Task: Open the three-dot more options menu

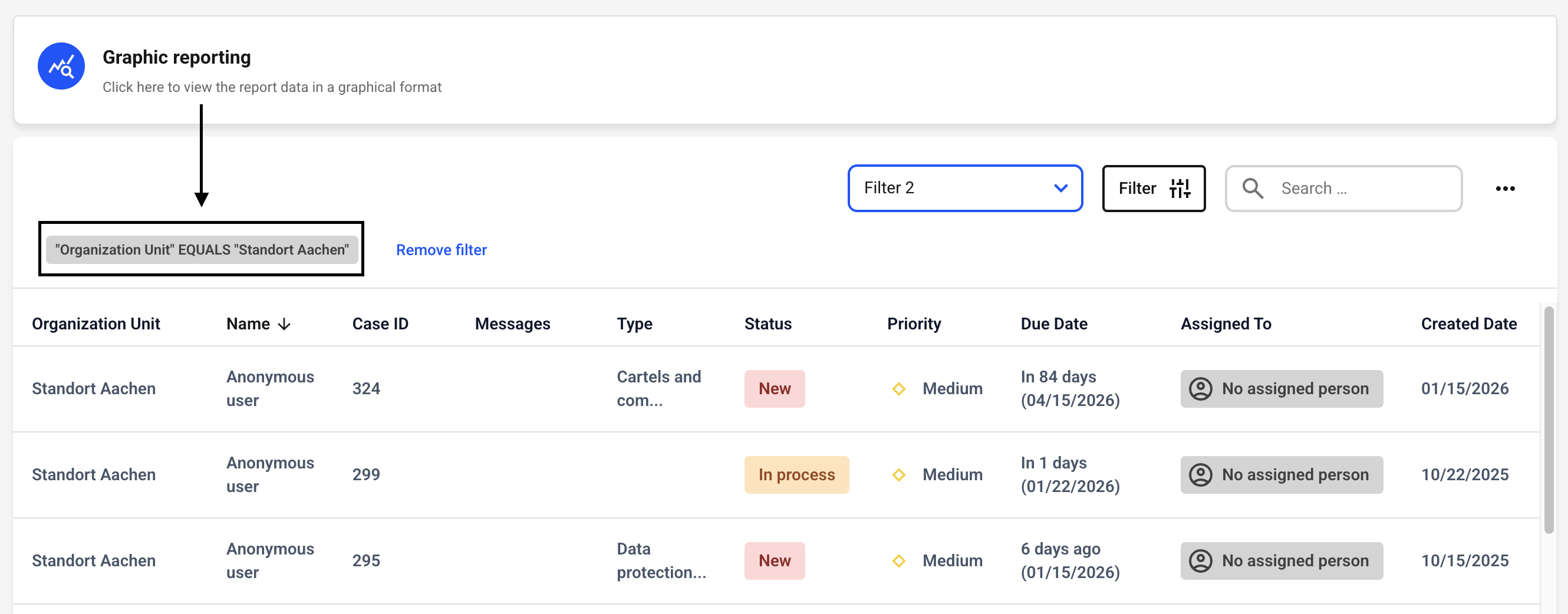Action: coord(1505,189)
